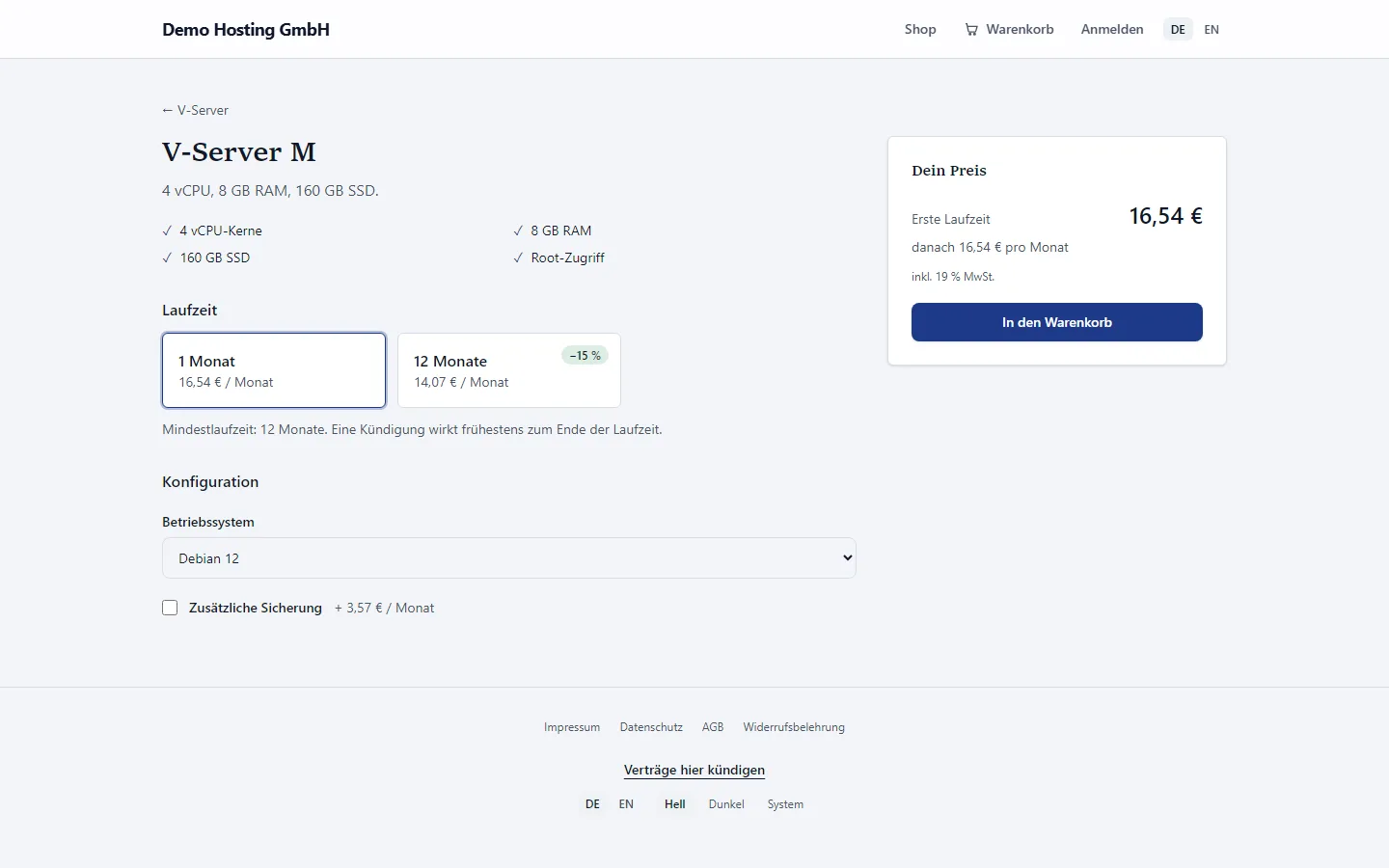The height and width of the screenshot is (868, 1389).
Task: Click the + 3,57 € / Monat surcharge text
Action: (x=384, y=608)
